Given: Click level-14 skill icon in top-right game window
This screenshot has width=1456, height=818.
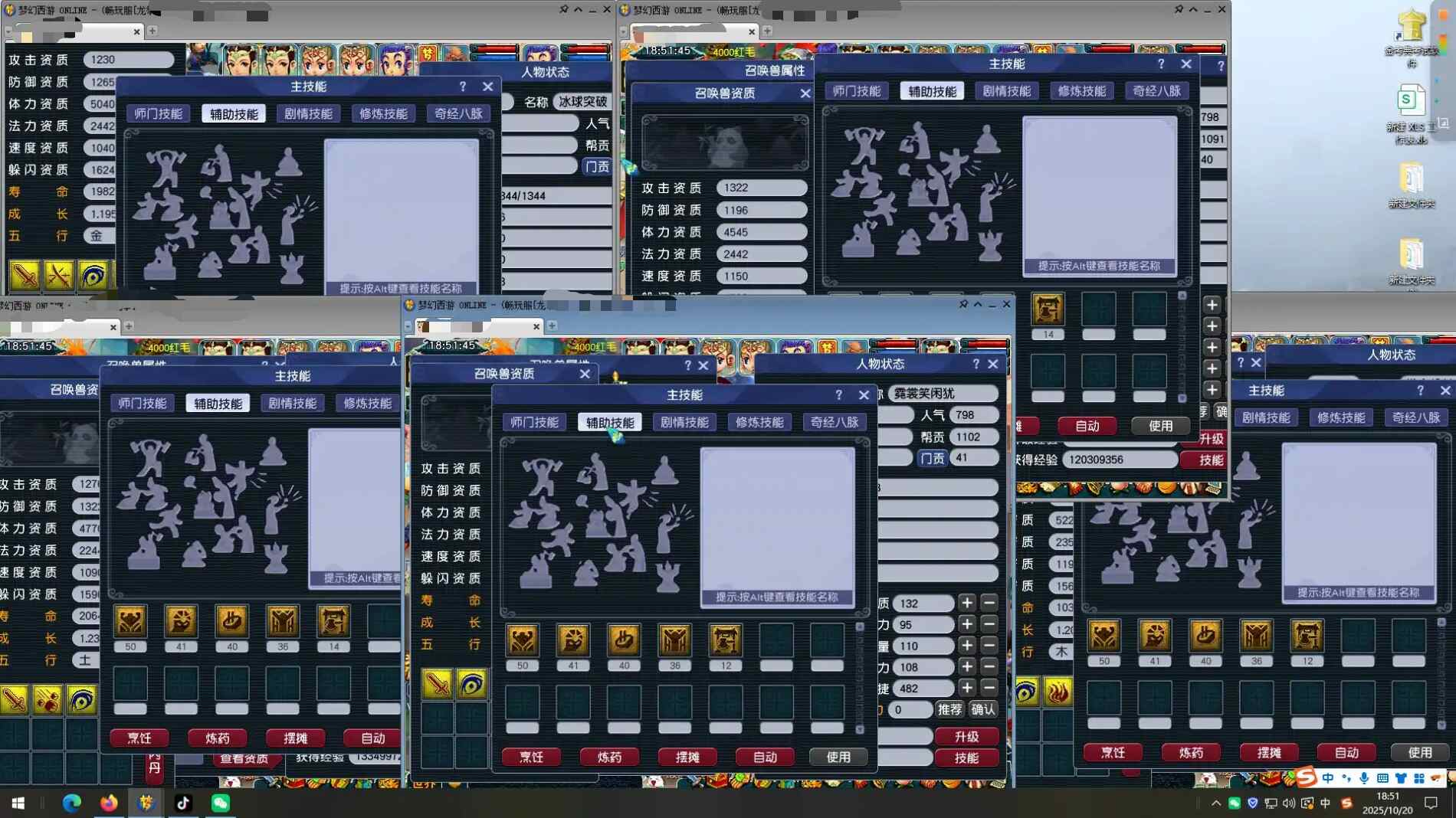Looking at the screenshot, I should [1048, 309].
